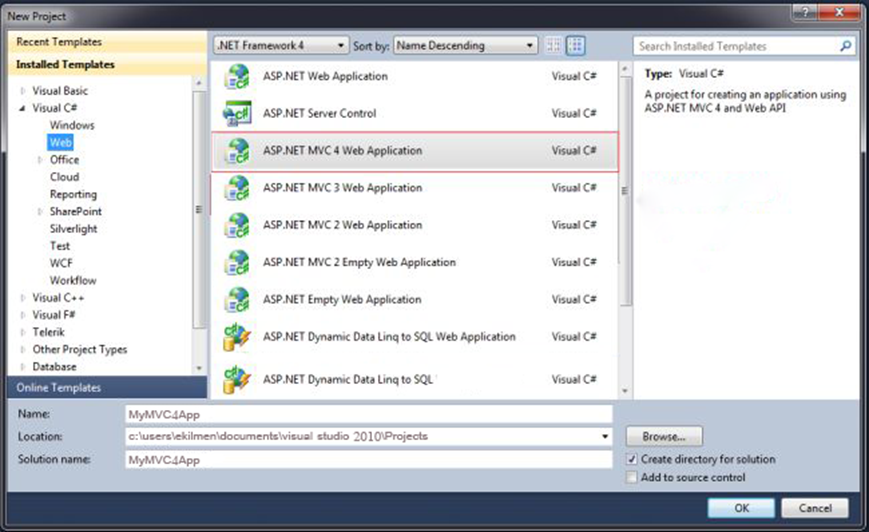This screenshot has width=869, height=532.
Task: Click the help question mark button
Action: pyautogui.click(x=805, y=11)
